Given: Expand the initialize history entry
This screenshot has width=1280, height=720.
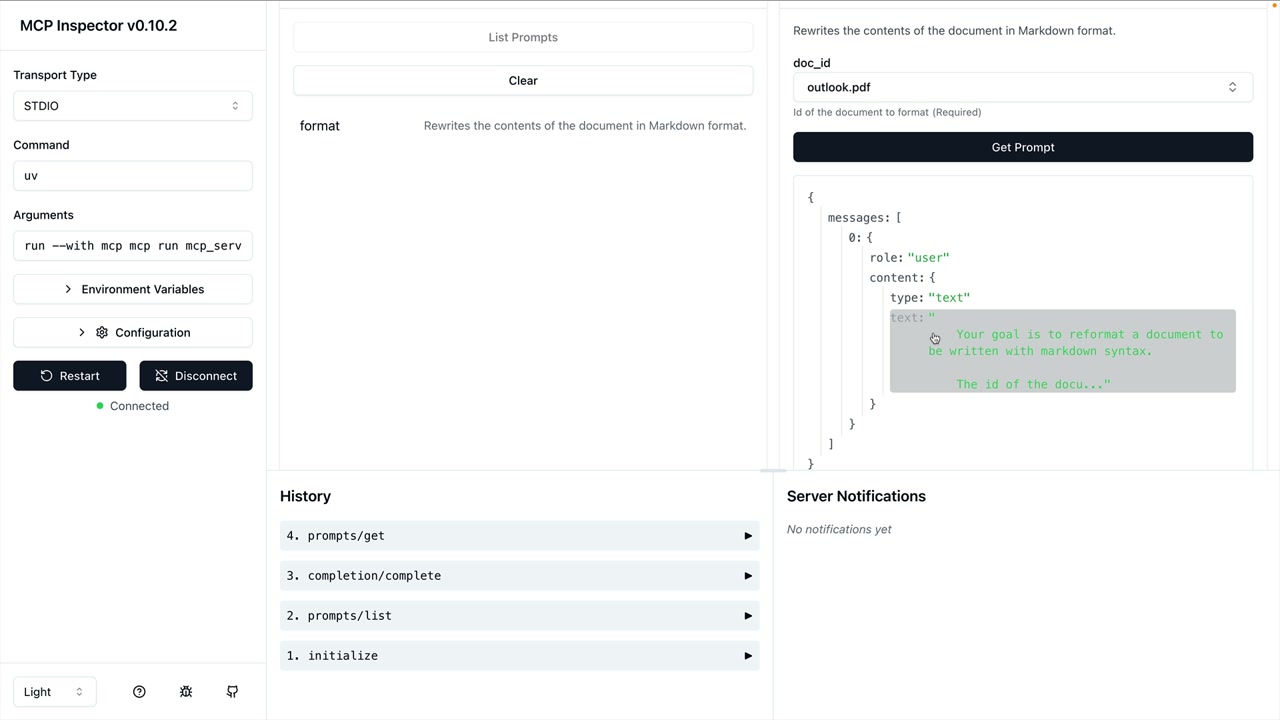Looking at the screenshot, I should click(x=519, y=656).
